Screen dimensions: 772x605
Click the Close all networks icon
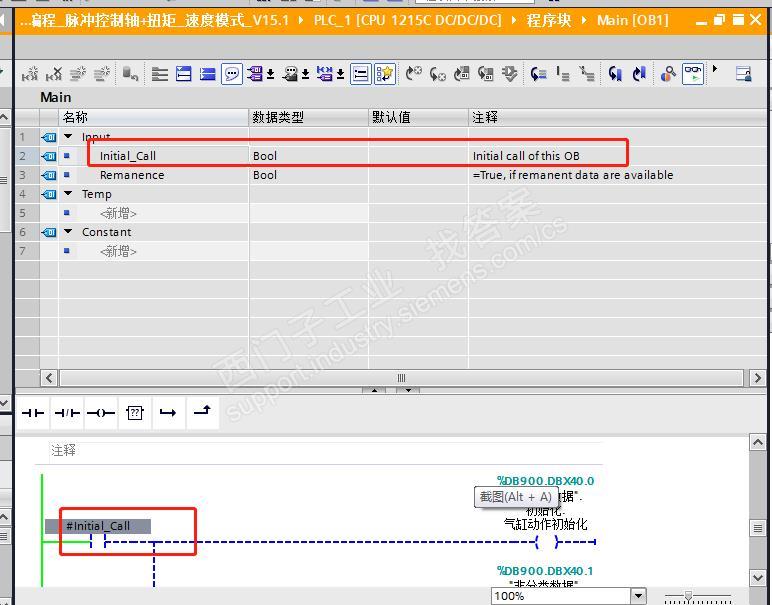click(x=208, y=74)
